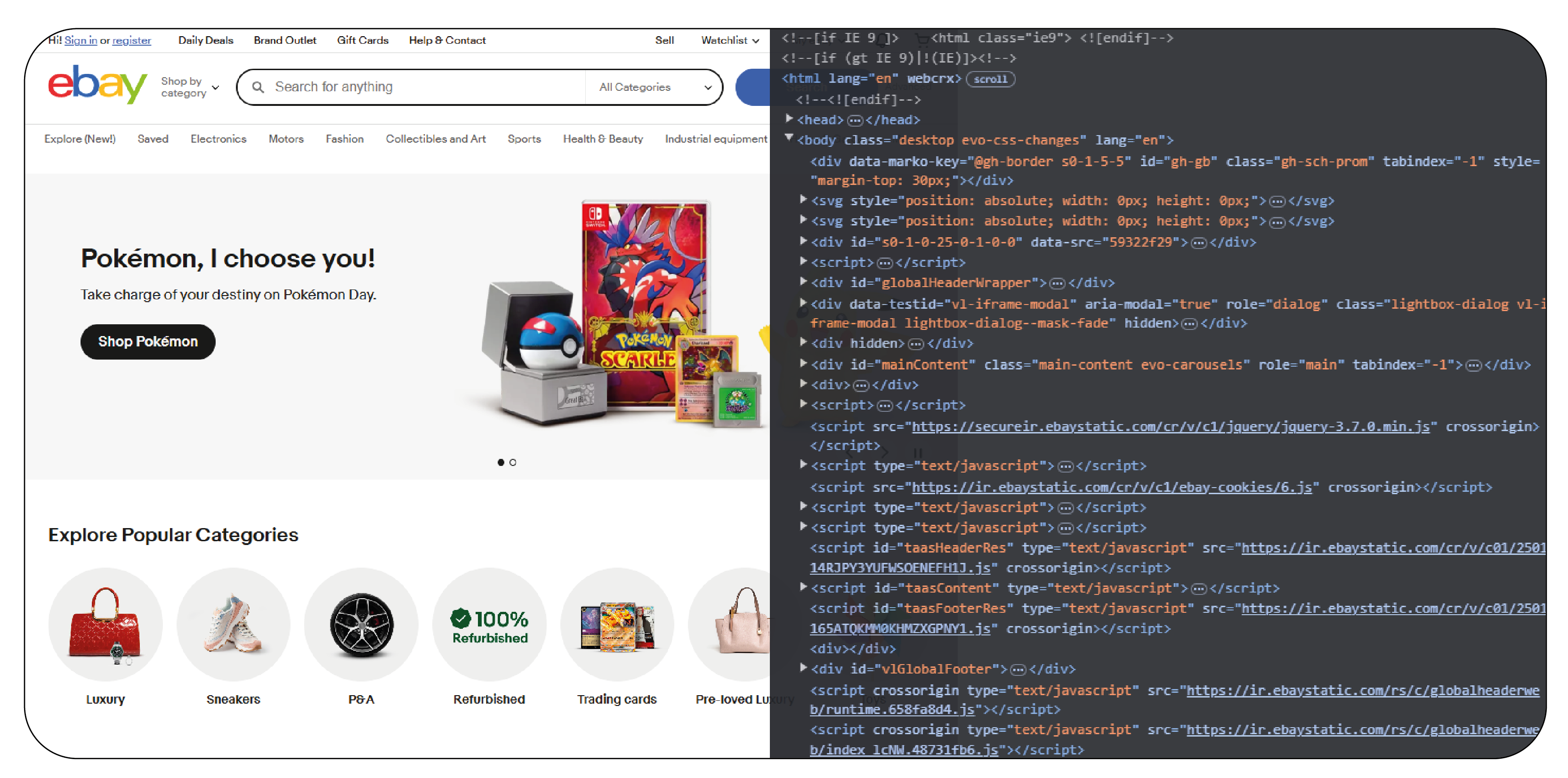Select the Electronics category
This screenshot has height=778, width=1568.
click(218, 139)
